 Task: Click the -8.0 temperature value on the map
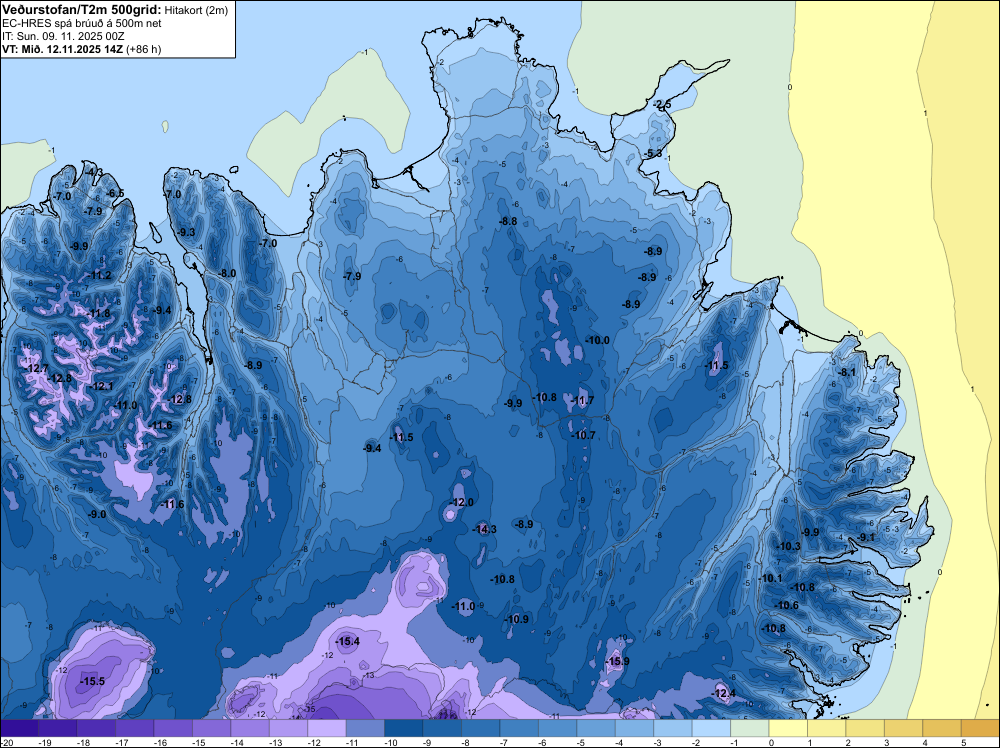(227, 273)
